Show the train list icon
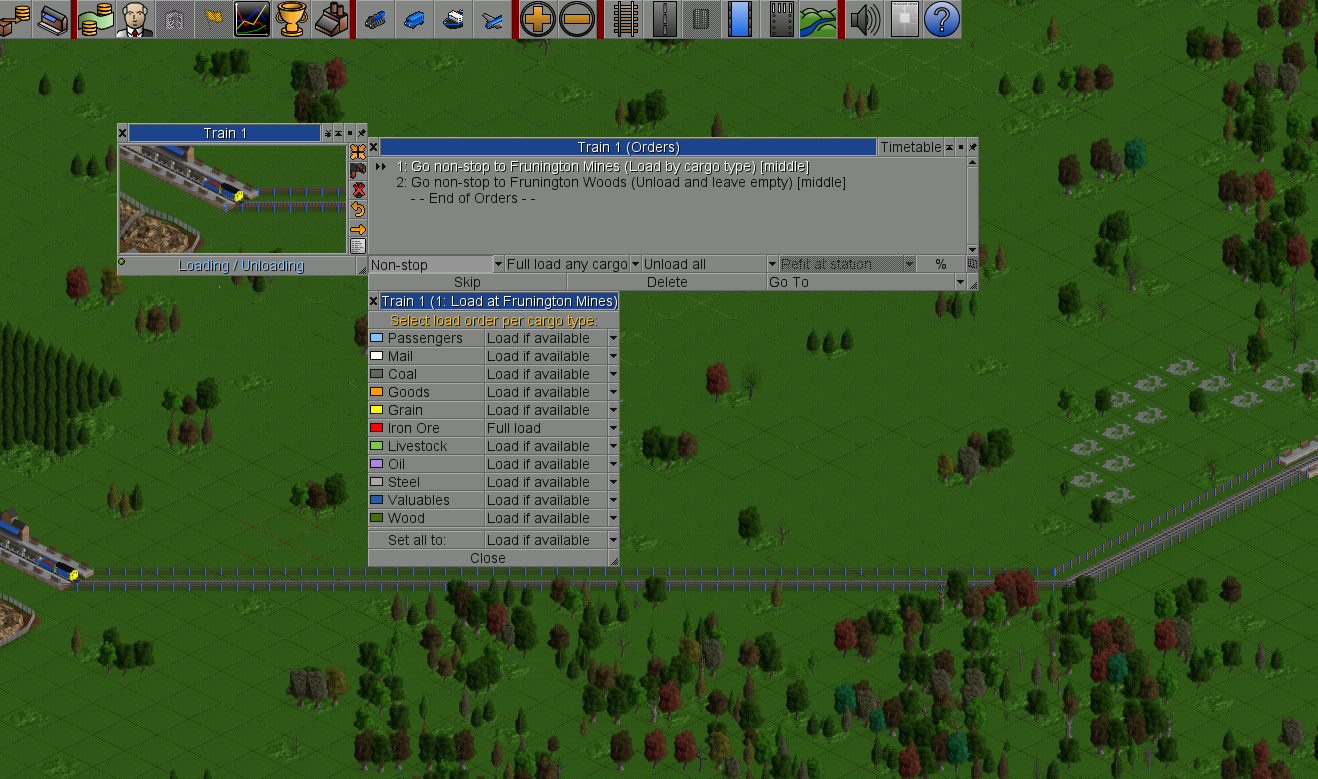1318x779 pixels. coord(375,19)
